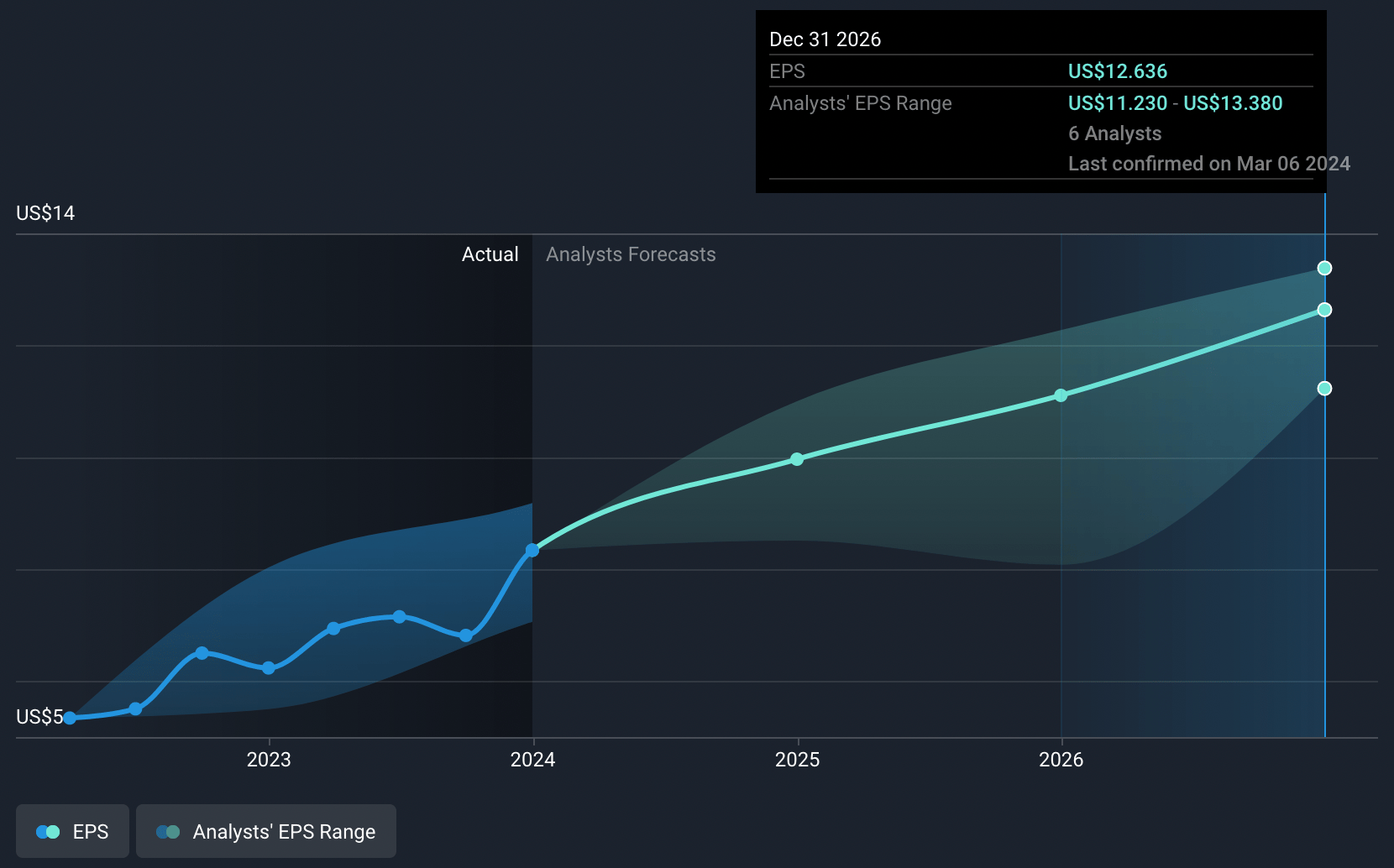The image size is (1394, 868).
Task: Click the US$14 y-axis label
Action: pyautogui.click(x=45, y=213)
